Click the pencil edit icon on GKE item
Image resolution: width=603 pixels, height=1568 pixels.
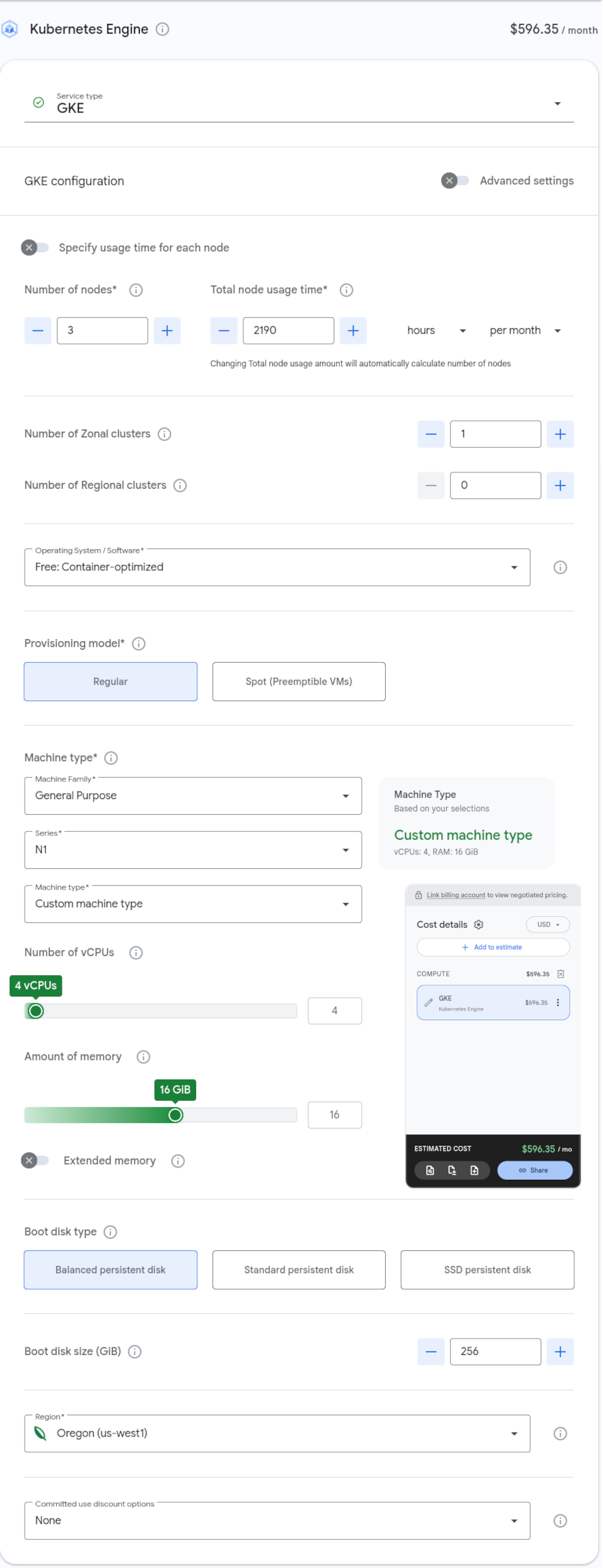[429, 1003]
